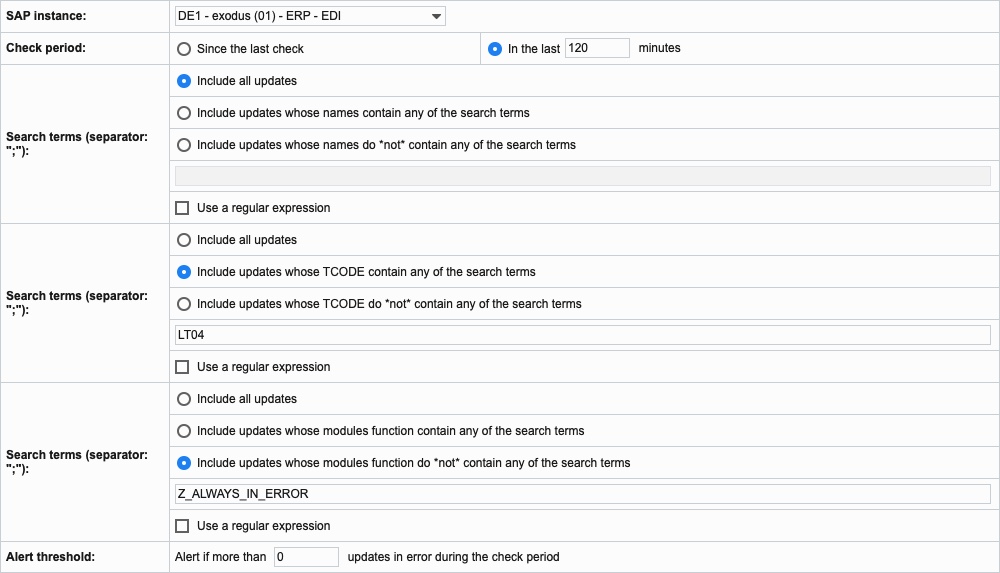The height and width of the screenshot is (573, 1000).
Task: Choose updates whose names contain search terms
Action: 184,113
